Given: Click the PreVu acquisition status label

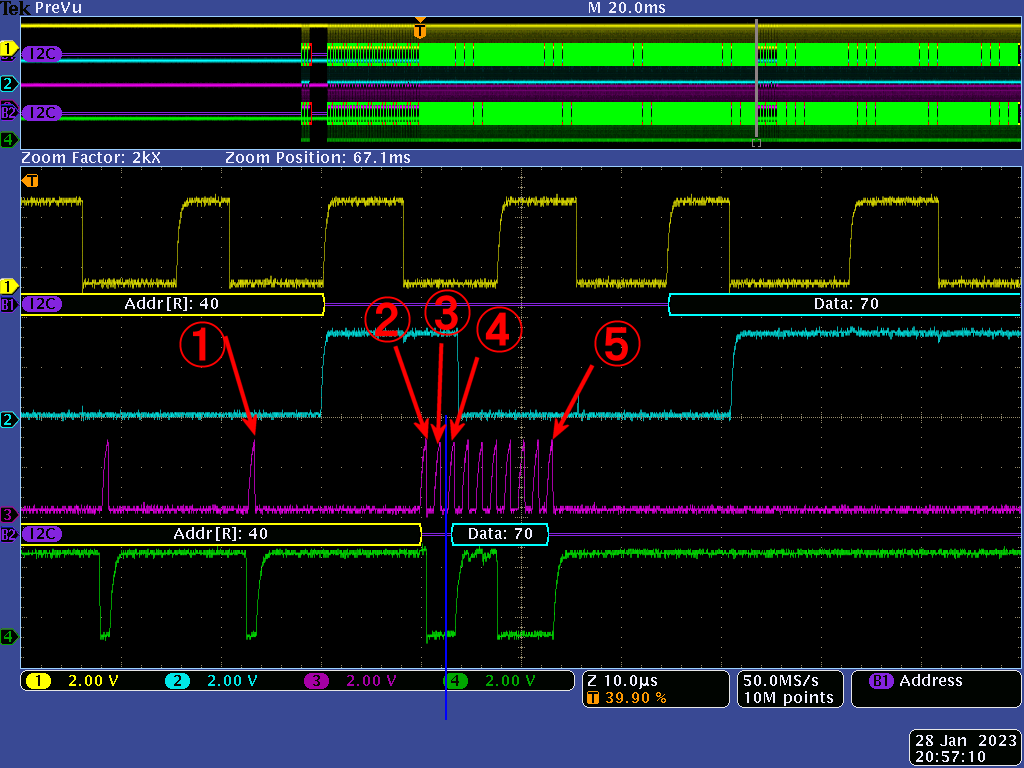Looking at the screenshot, I should click(59, 8).
